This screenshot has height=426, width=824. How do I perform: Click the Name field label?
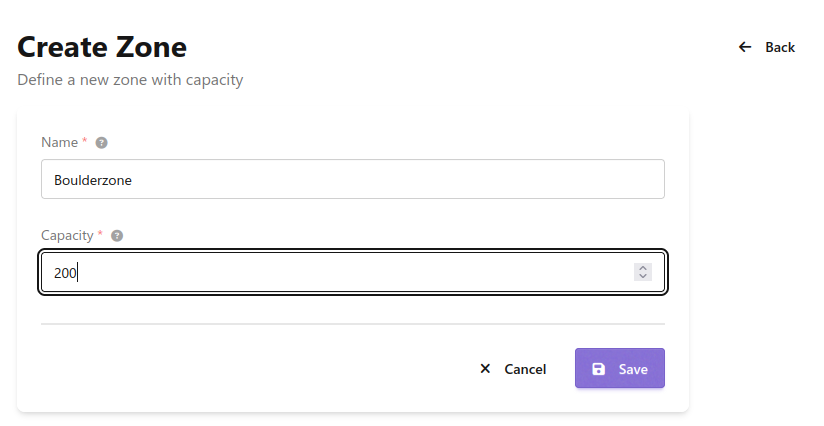click(x=59, y=143)
